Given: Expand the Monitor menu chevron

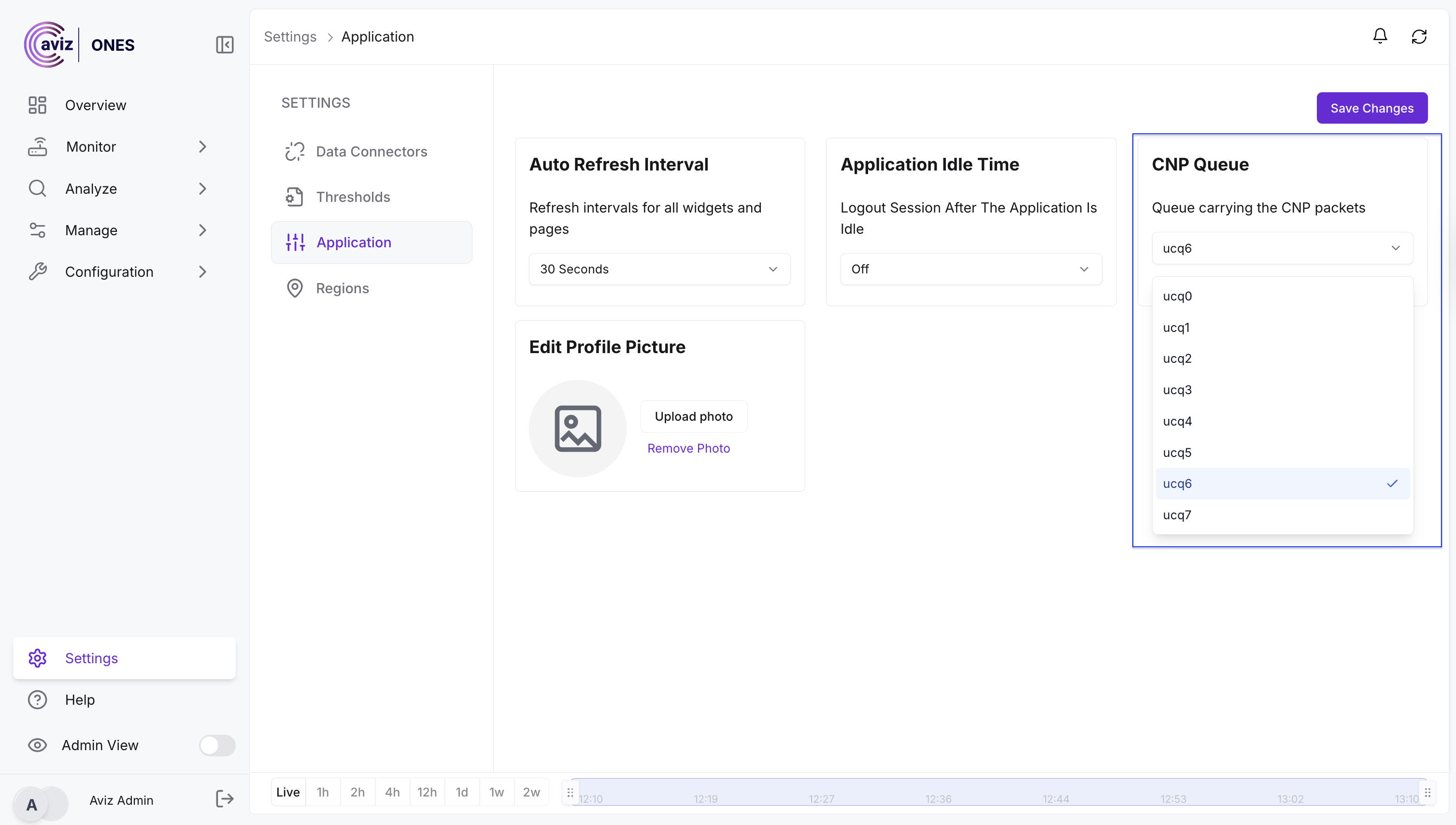Looking at the screenshot, I should 203,147.
